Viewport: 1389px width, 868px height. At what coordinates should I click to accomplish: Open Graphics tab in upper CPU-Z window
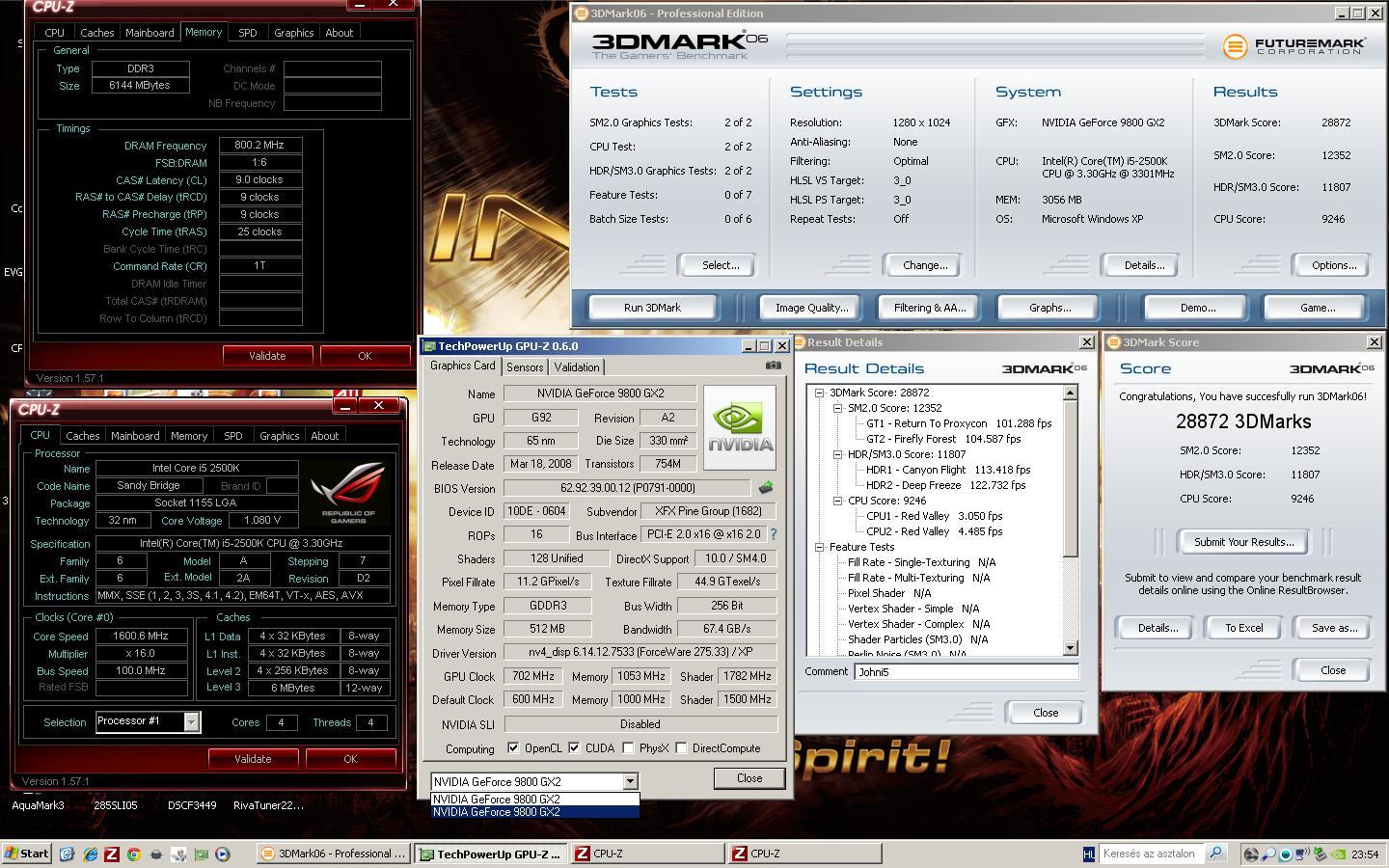click(293, 33)
